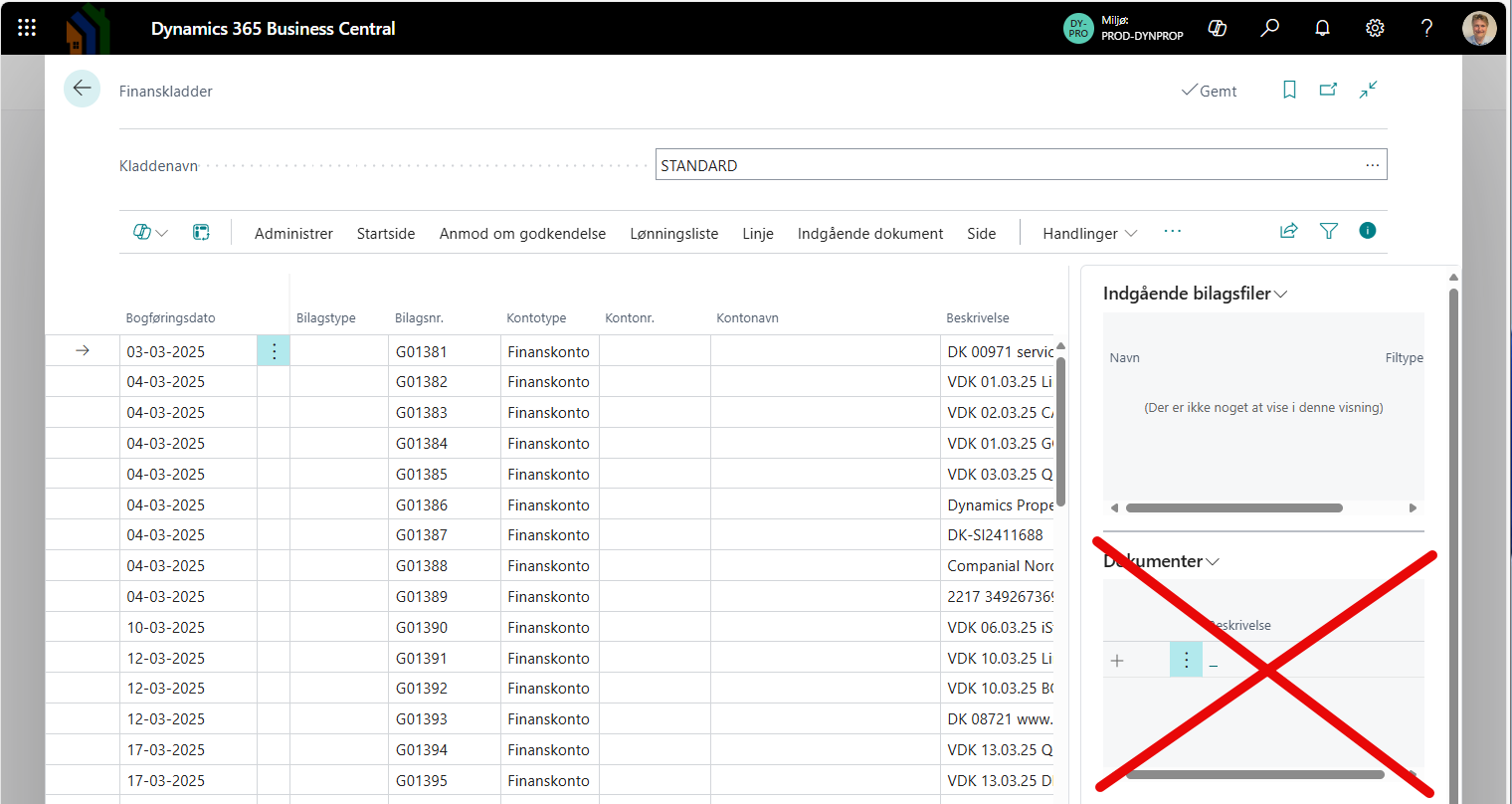Viewport: 1512px width, 804px height.
Task: Click the Gemt saved indicator
Action: 1209,91
